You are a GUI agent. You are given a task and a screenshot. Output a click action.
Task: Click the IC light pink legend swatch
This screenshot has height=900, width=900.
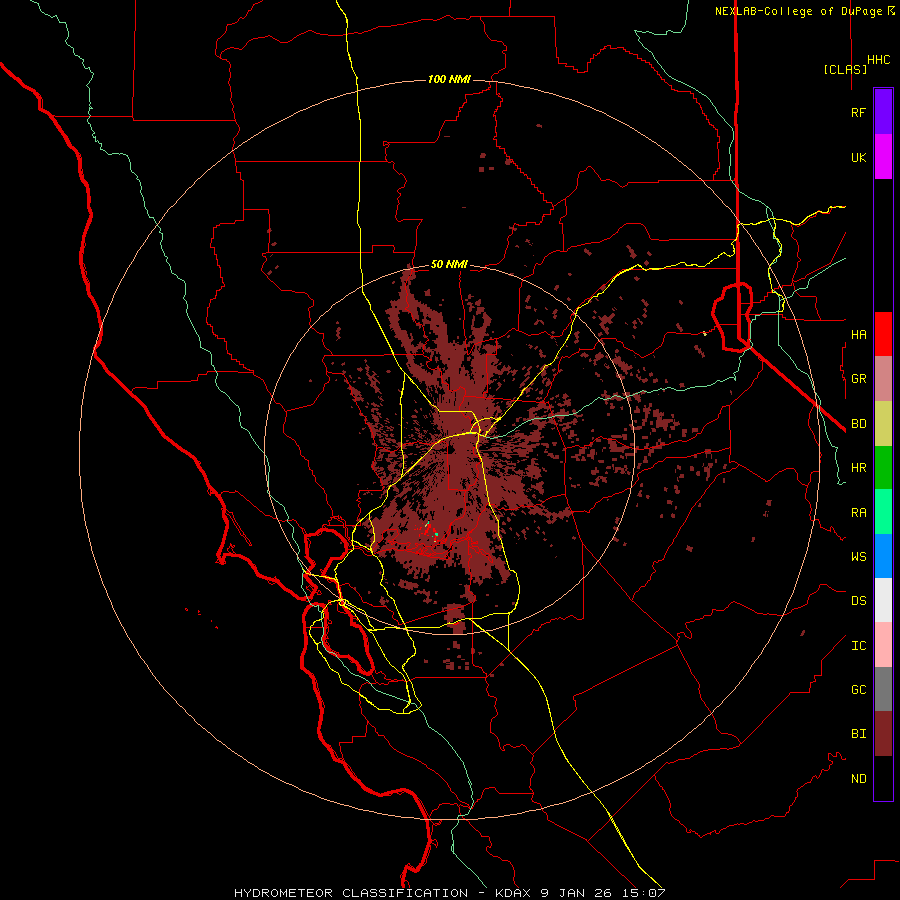tap(883, 645)
